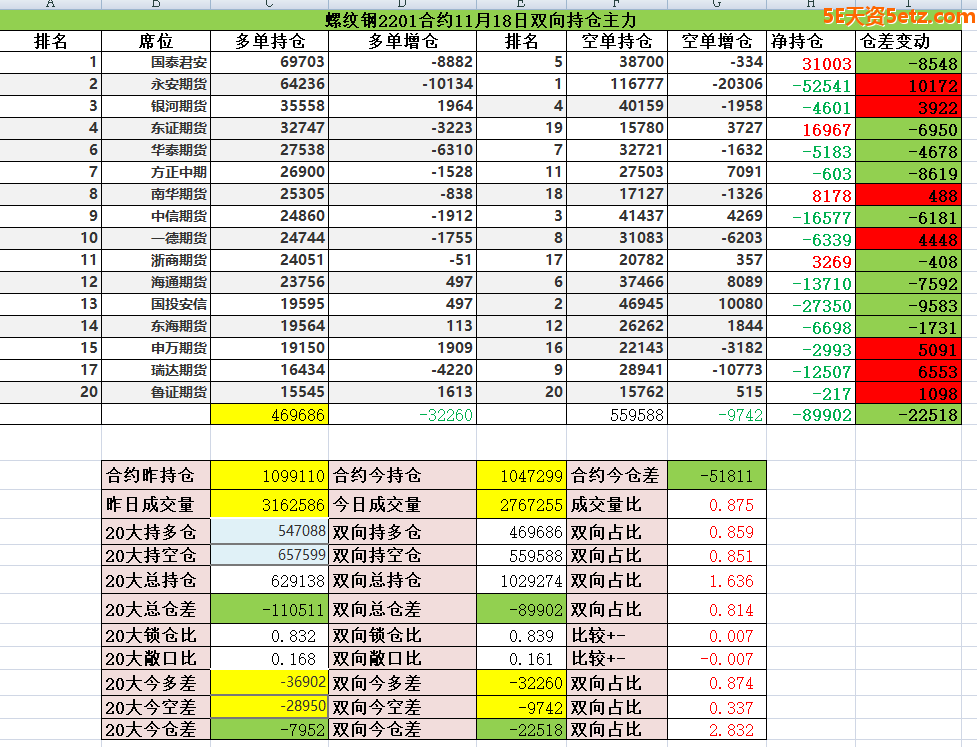Select the 0.161 双向敞口比 value cell
This screenshot has height=747, width=977.
coord(521,659)
